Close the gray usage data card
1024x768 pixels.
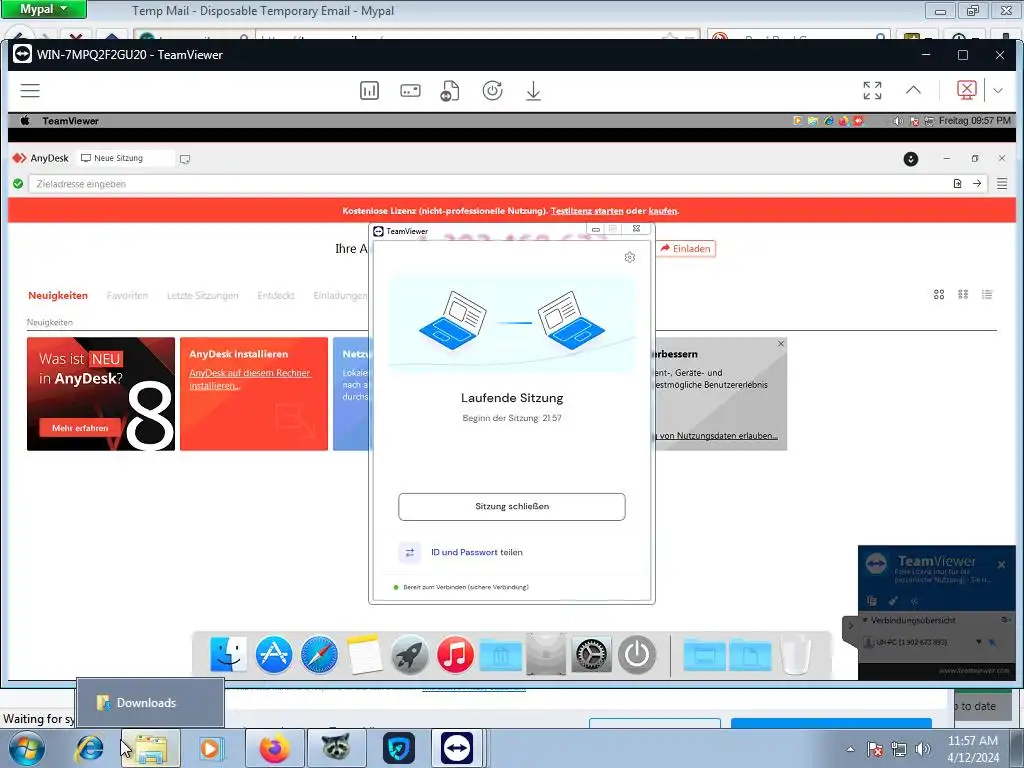point(780,344)
